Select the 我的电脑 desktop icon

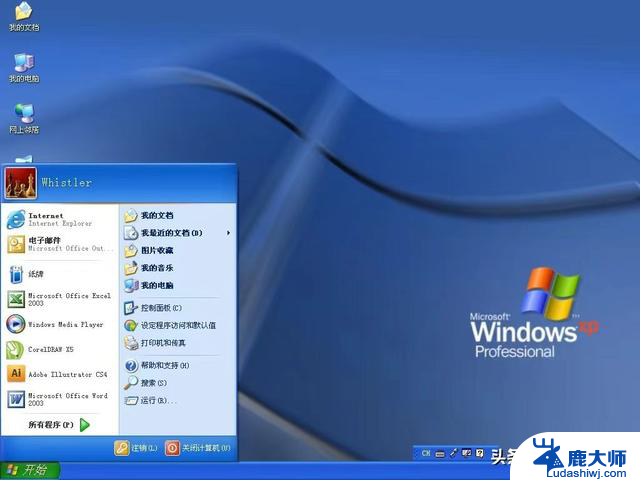pos(24,68)
